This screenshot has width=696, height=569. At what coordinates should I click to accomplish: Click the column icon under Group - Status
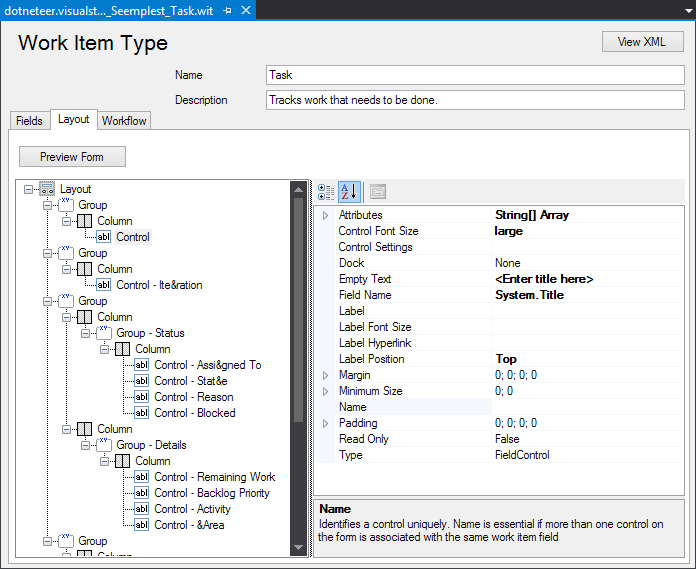click(123, 349)
